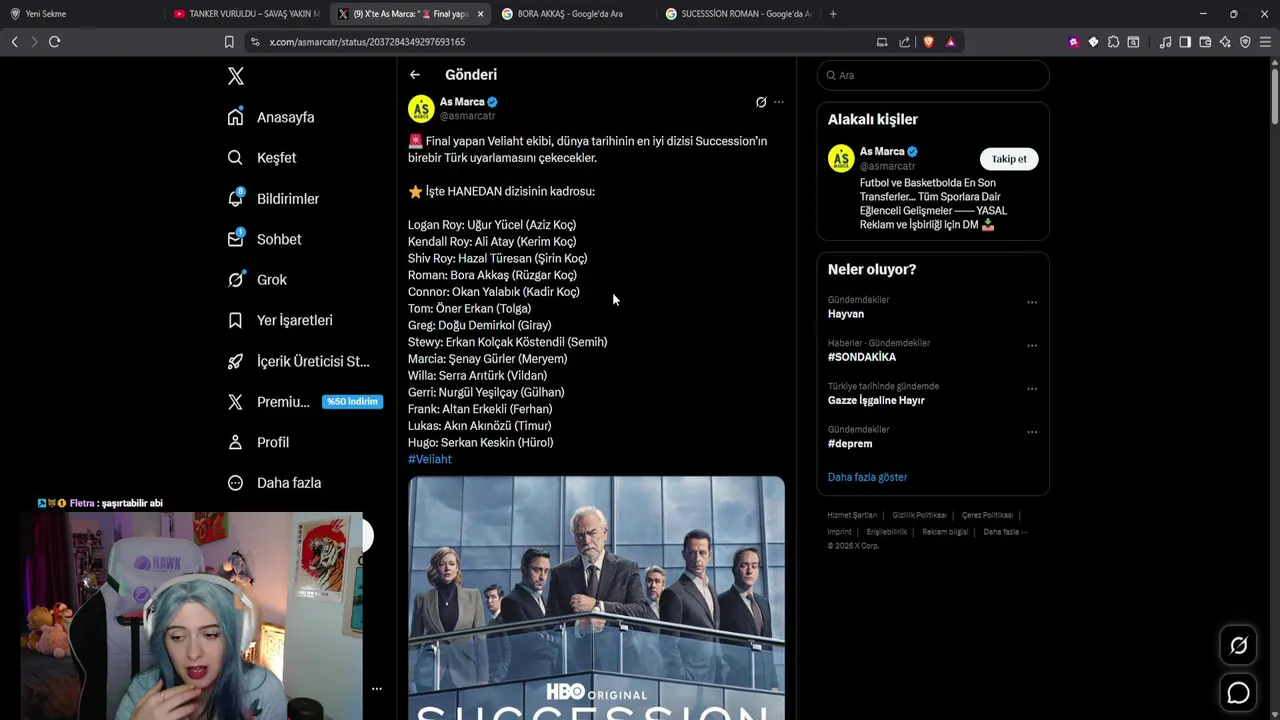Open Grok from the sidebar
The image size is (1280, 720).
(272, 280)
